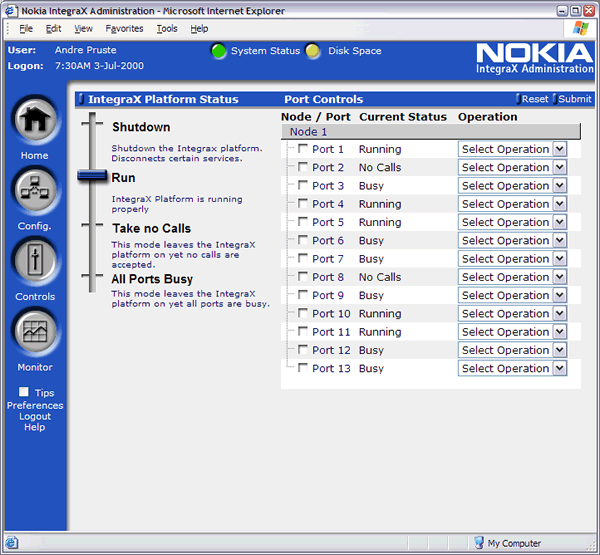Open Select Operation dropdown for Port 9
Viewport: 600px width, 555px height.
click(512, 295)
